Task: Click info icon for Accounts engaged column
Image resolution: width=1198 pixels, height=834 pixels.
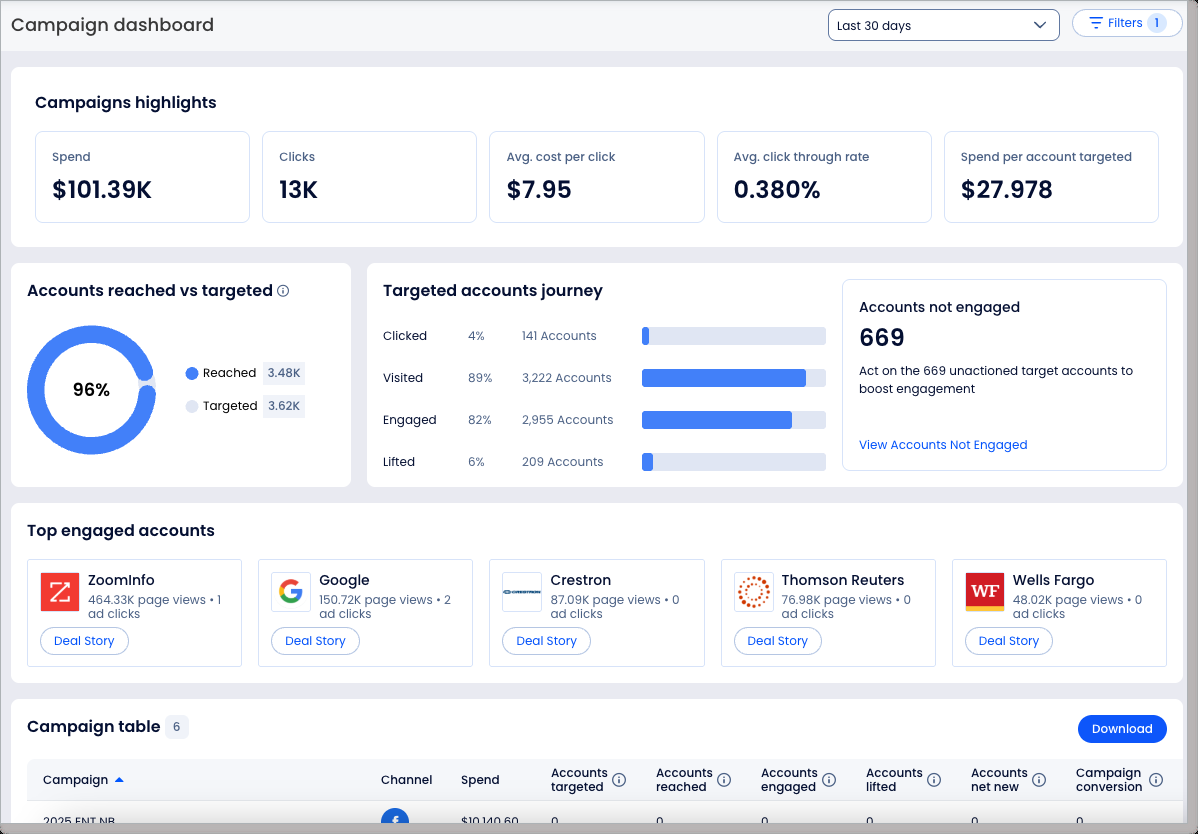Action: tap(829, 780)
